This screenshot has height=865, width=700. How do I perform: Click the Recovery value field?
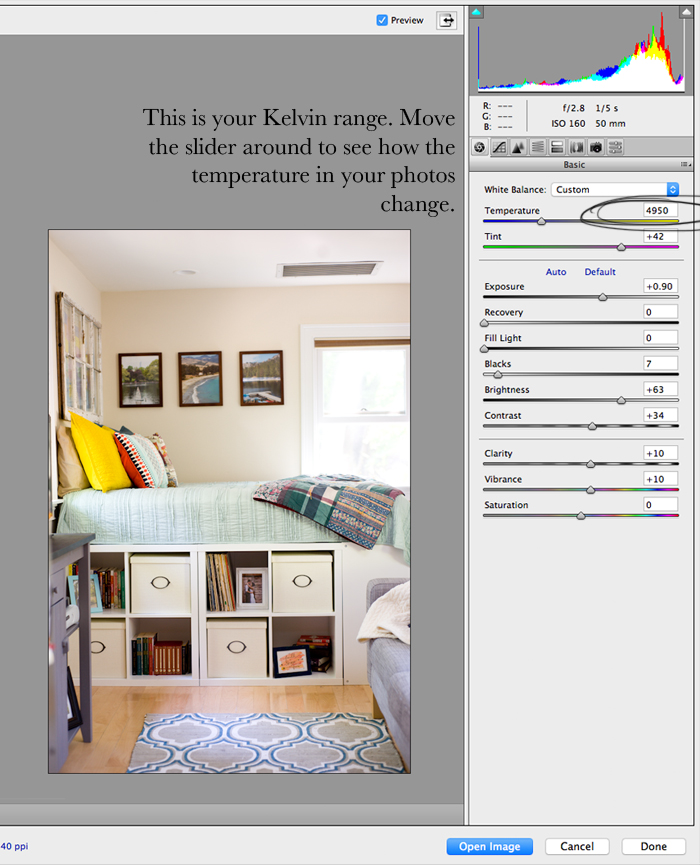pyautogui.click(x=660, y=312)
